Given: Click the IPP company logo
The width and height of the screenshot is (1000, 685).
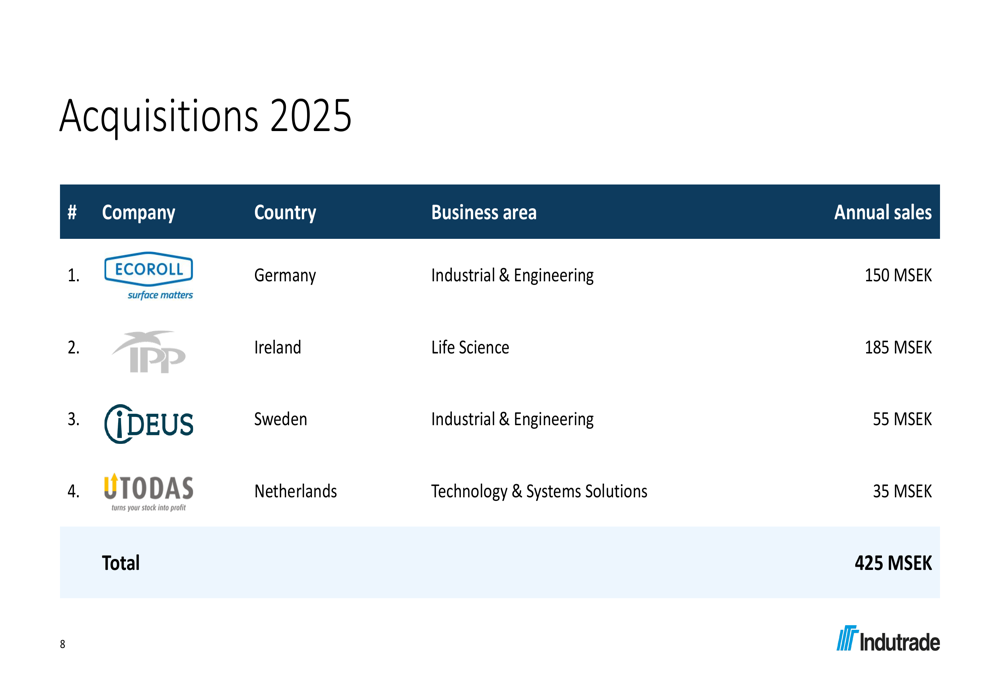Looking at the screenshot, I should [x=149, y=351].
